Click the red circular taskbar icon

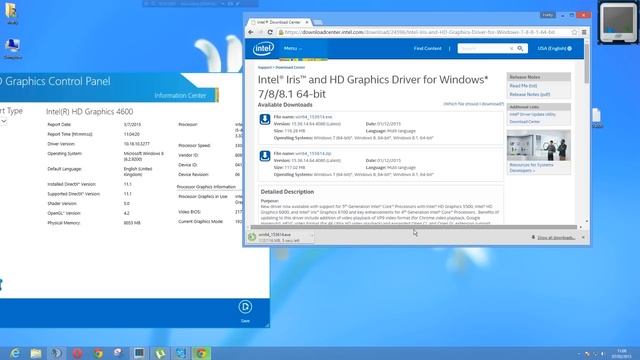[x=77, y=353]
